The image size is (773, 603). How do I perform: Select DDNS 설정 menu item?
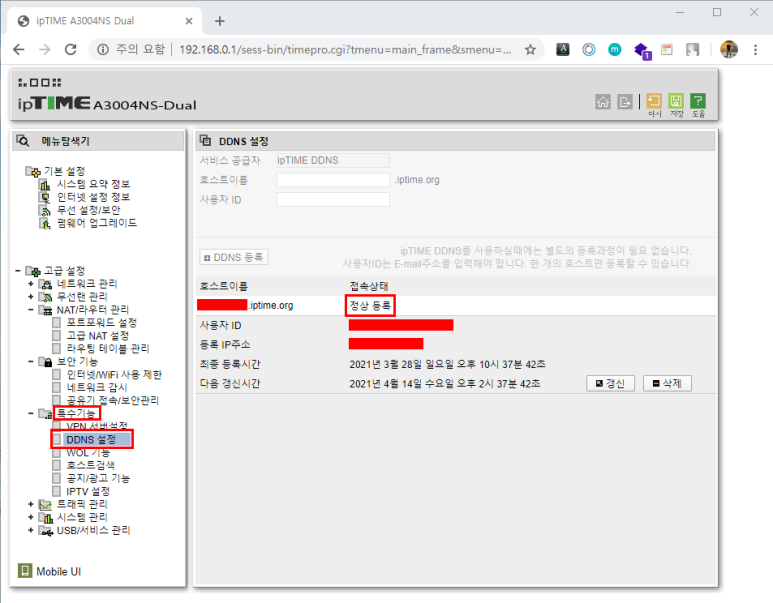[91, 439]
